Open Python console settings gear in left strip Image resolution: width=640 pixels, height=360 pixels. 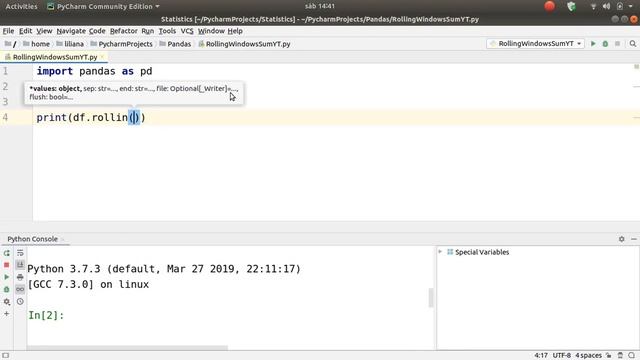tap(7, 302)
